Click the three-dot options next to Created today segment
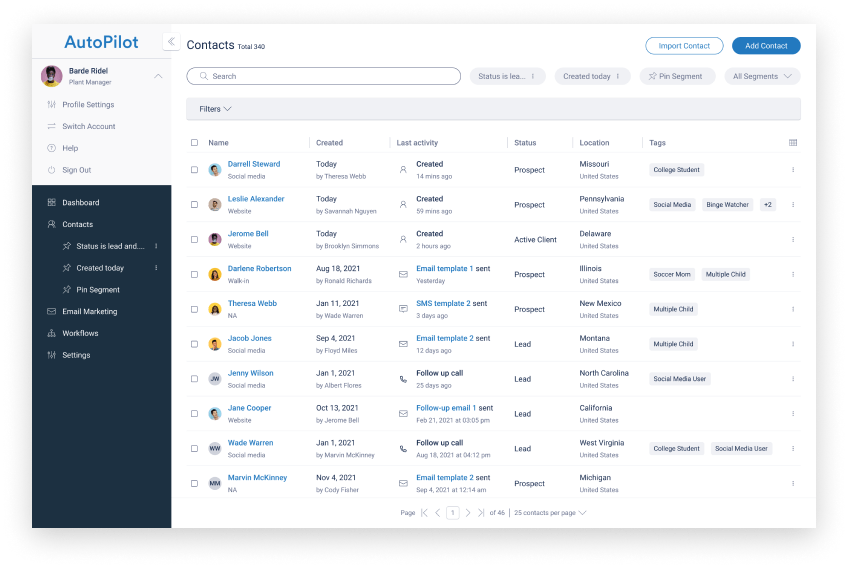This screenshot has height=568, width=848. pyautogui.click(x=156, y=268)
